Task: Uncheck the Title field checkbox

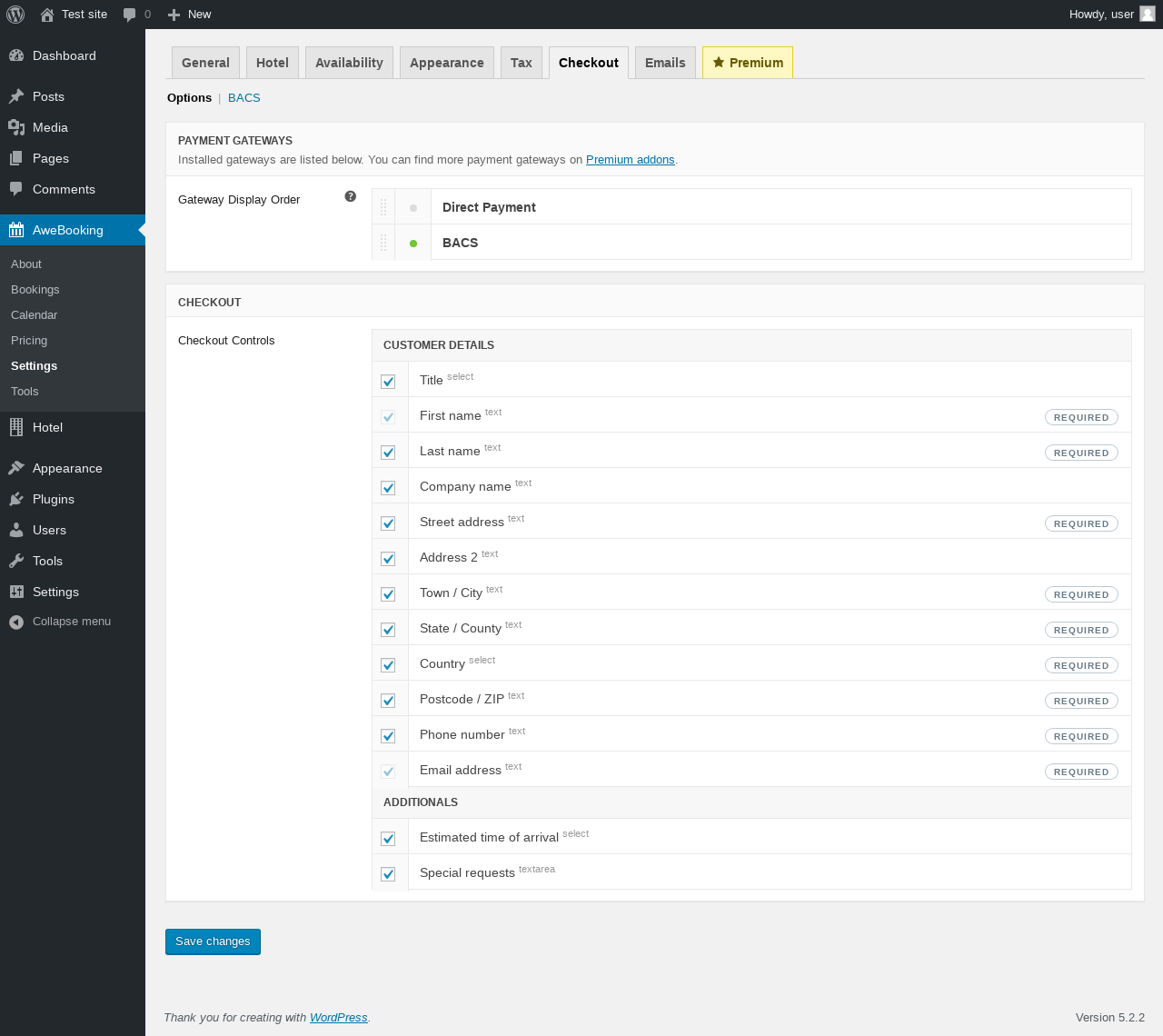Action: point(389,382)
